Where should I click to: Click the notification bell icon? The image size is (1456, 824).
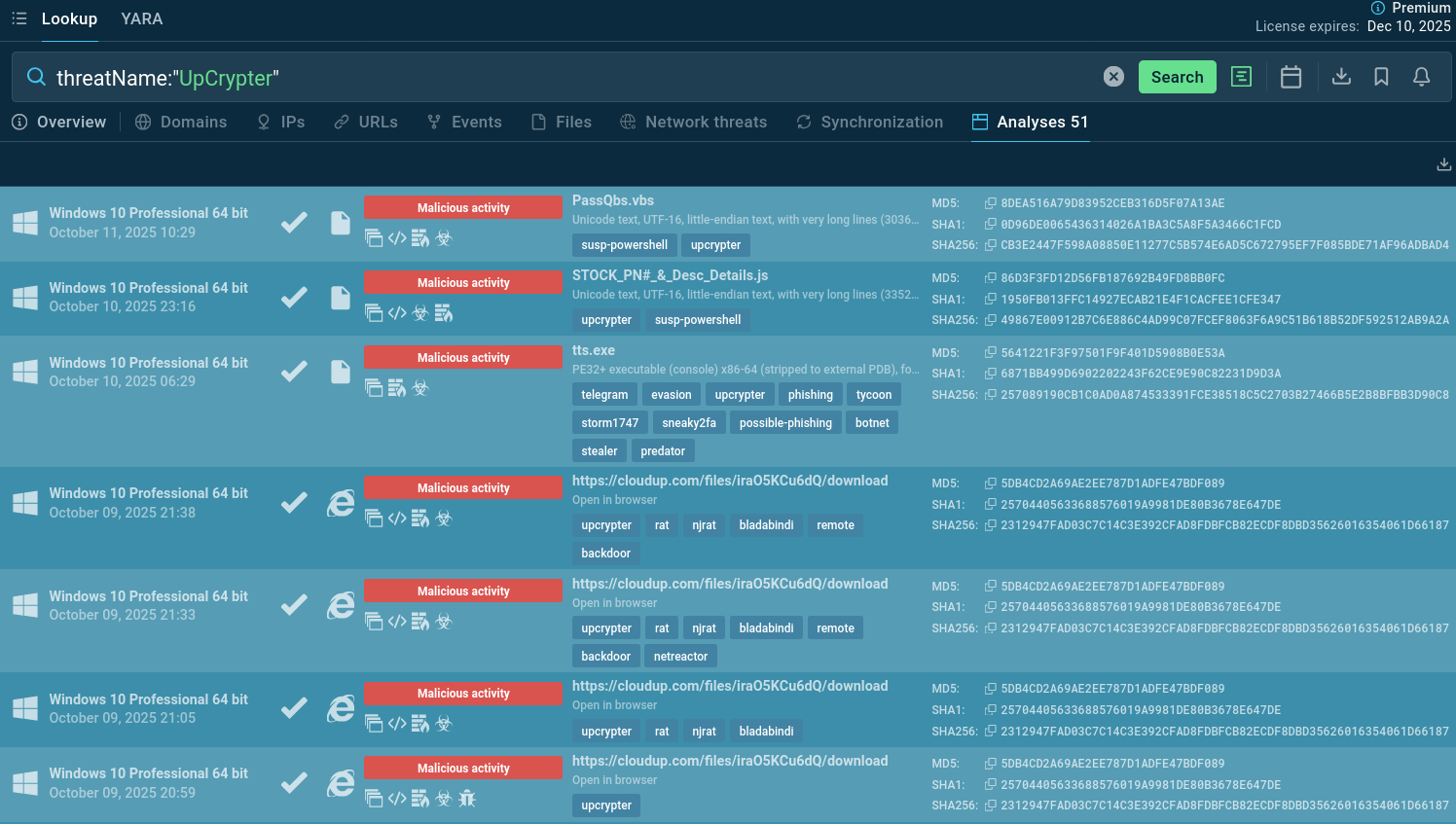tap(1421, 77)
